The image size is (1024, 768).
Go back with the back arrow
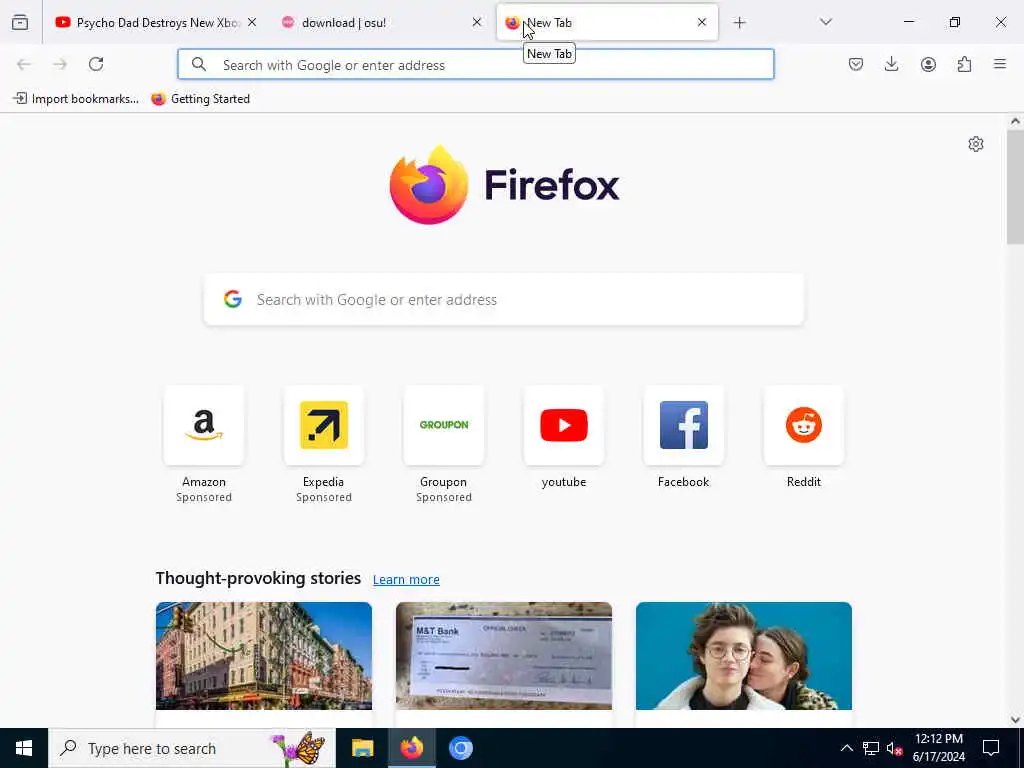click(24, 64)
